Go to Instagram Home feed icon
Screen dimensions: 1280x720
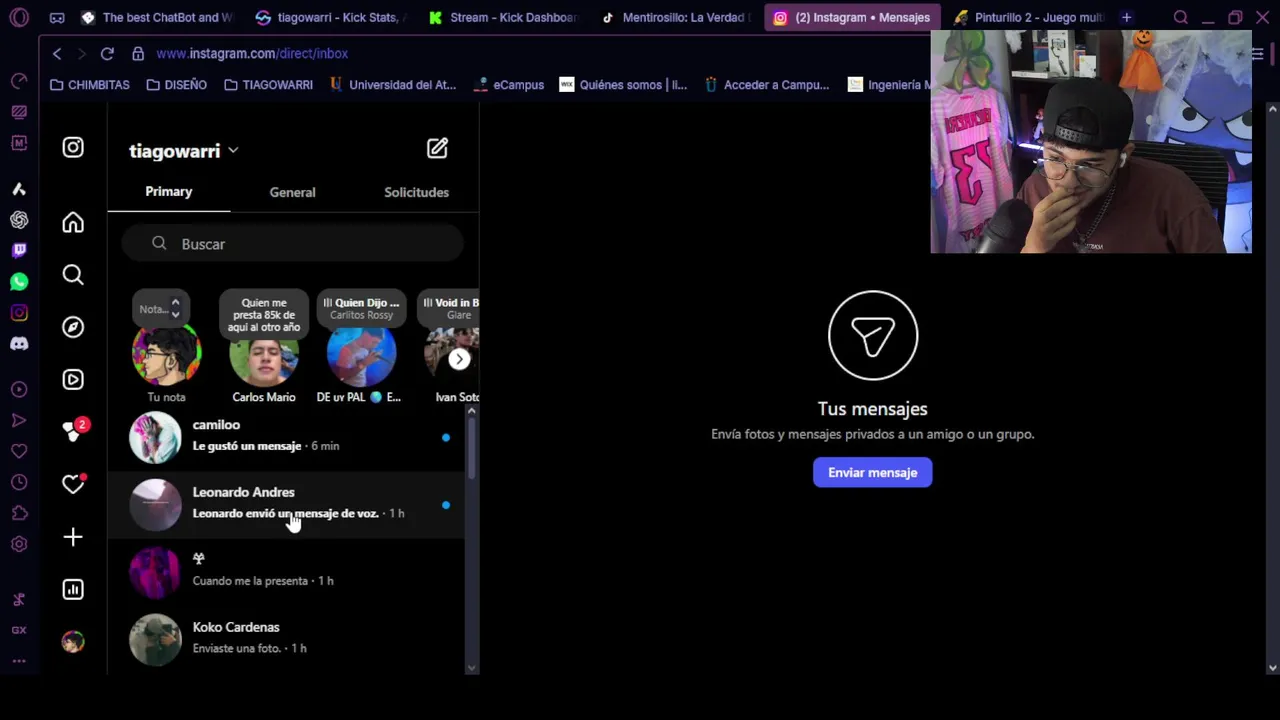tap(73, 223)
